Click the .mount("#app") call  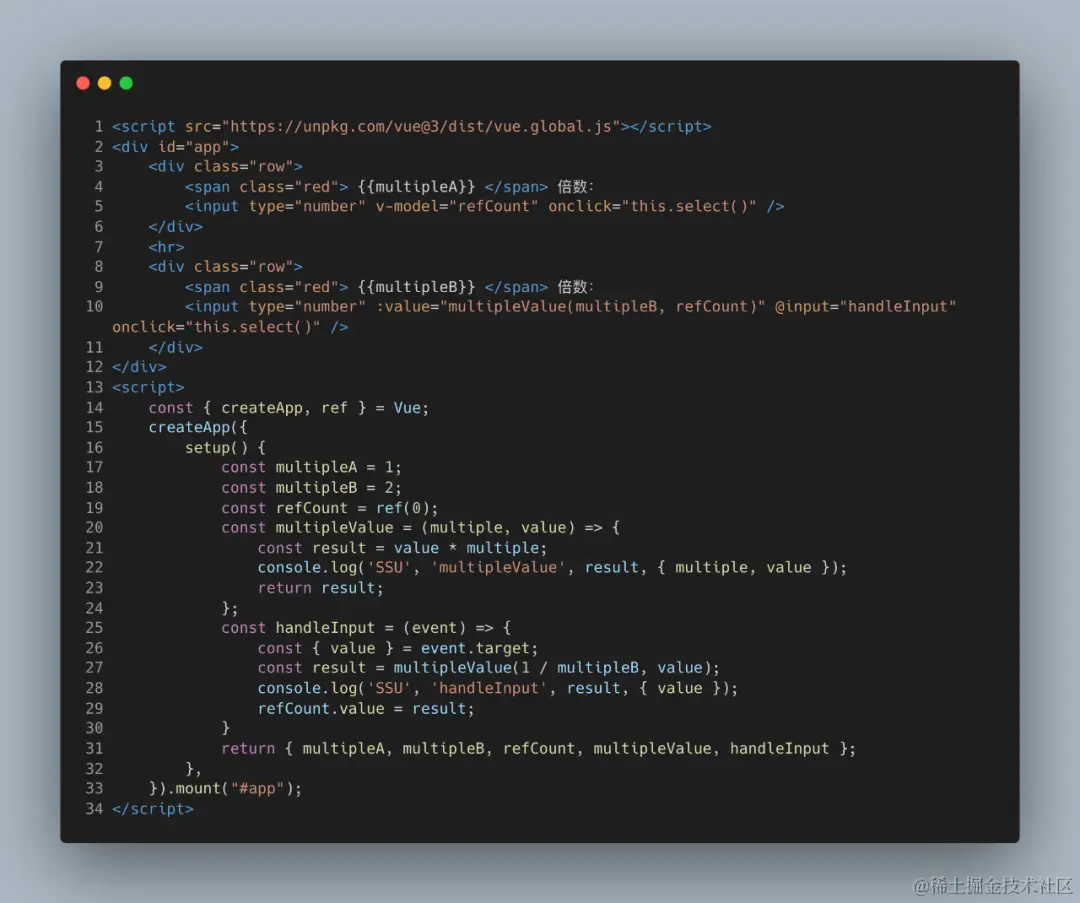pos(229,788)
